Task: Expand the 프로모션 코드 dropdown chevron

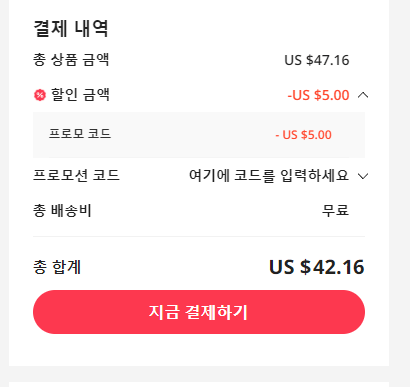Action: (363, 176)
